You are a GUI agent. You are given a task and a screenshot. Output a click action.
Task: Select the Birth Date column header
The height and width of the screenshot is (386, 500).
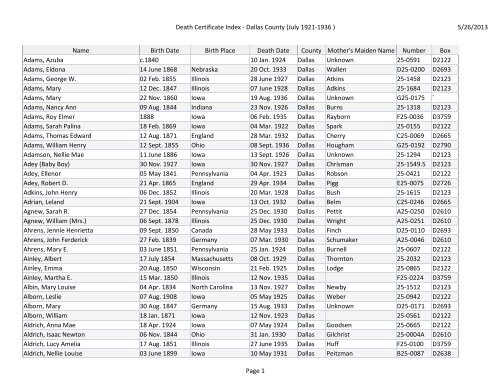pyautogui.click(x=165, y=50)
